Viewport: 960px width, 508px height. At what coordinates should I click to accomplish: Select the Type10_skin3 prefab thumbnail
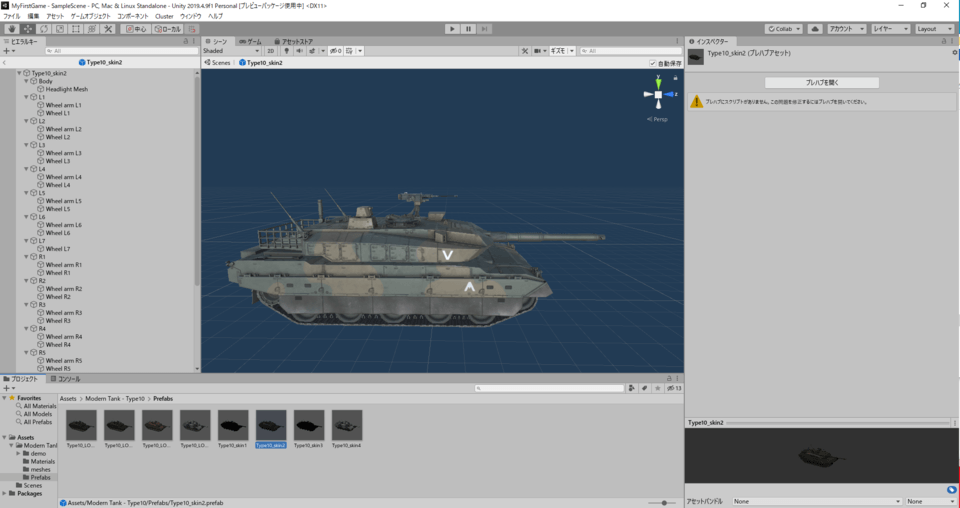pos(309,428)
